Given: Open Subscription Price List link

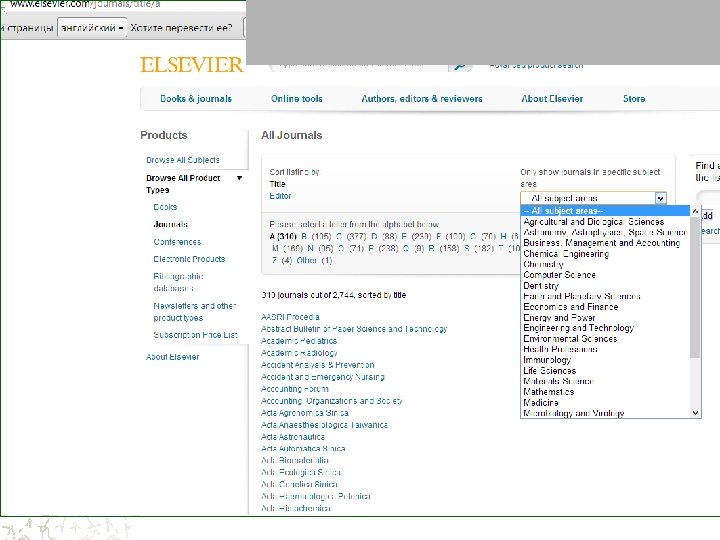Looking at the screenshot, I should pyautogui.click(x=195, y=335).
